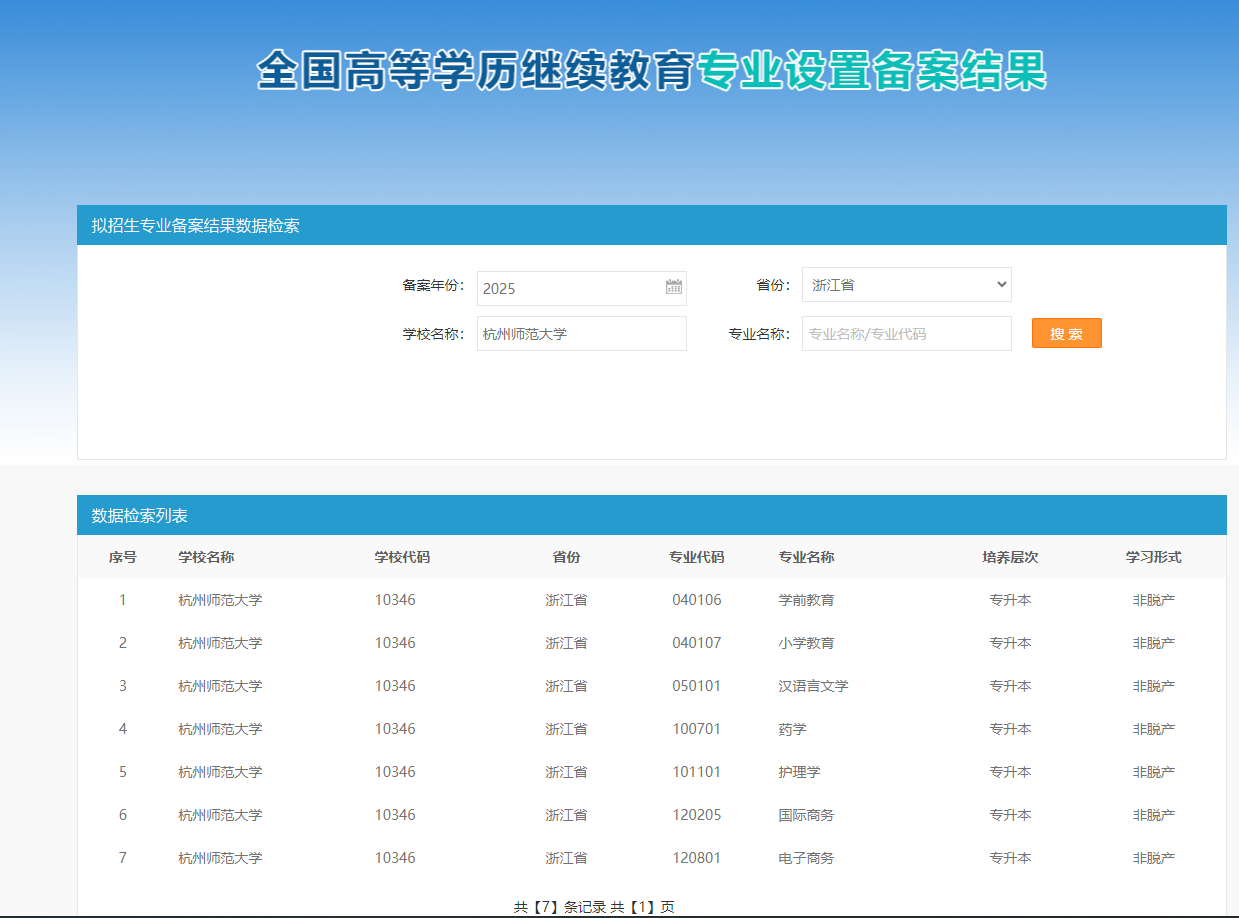
Task: Click the orange 搜索 search button
Action: (x=1066, y=334)
